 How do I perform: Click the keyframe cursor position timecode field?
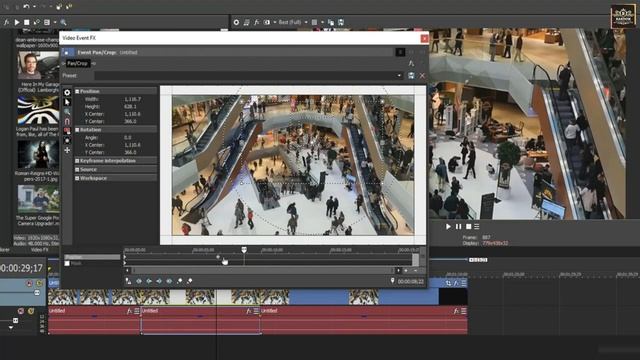coord(411,281)
